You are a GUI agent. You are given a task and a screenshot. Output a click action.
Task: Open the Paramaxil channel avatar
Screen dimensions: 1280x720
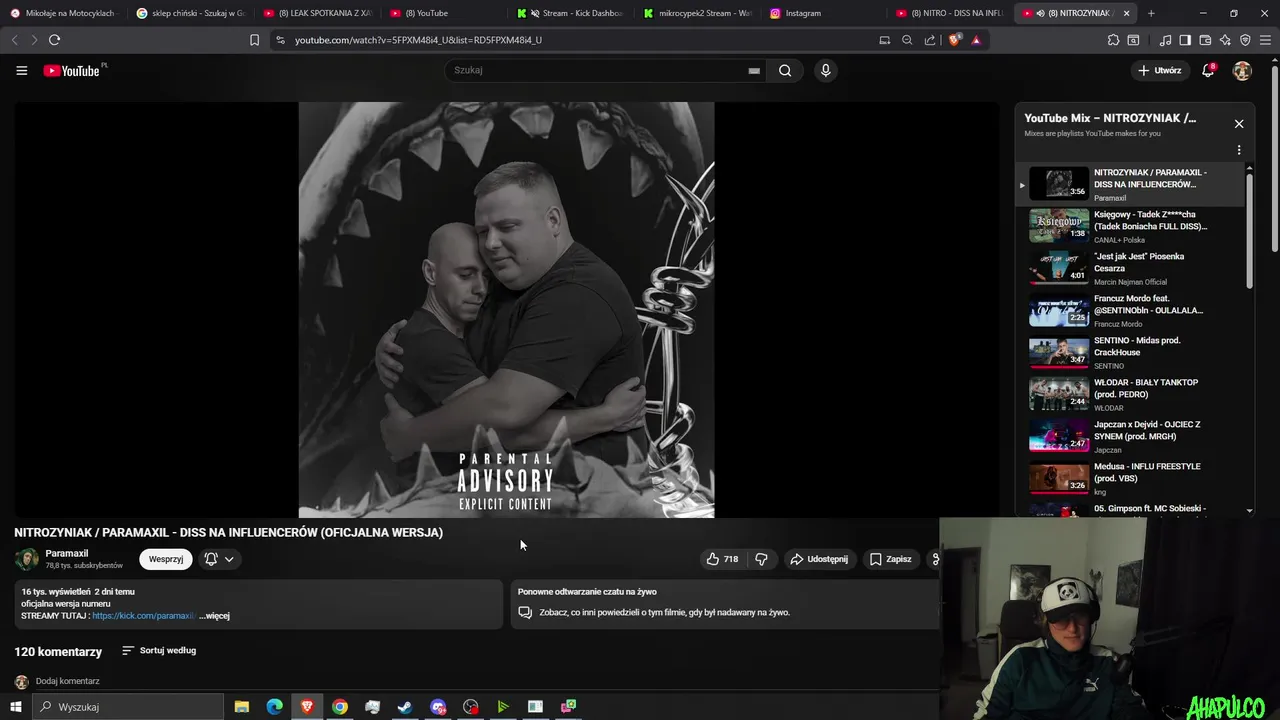tap(27, 559)
